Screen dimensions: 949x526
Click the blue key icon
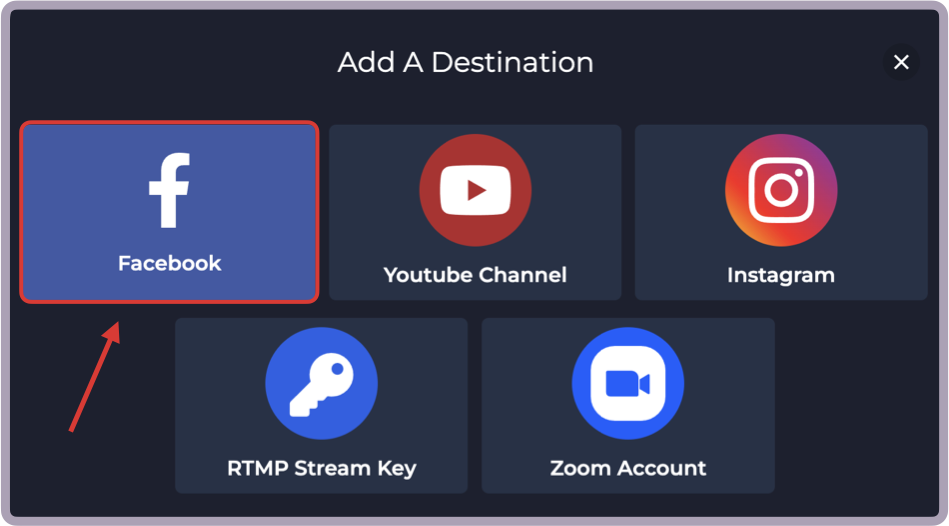(321, 383)
